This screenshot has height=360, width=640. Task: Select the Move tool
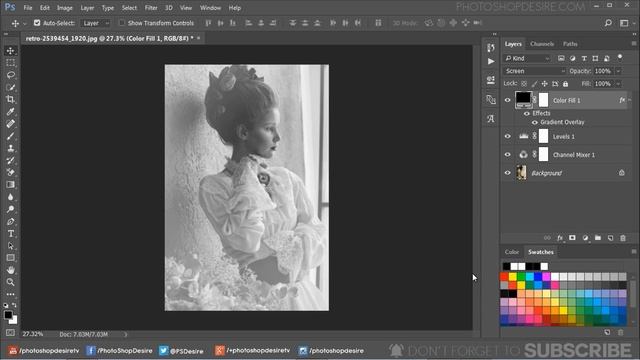[x=11, y=51]
